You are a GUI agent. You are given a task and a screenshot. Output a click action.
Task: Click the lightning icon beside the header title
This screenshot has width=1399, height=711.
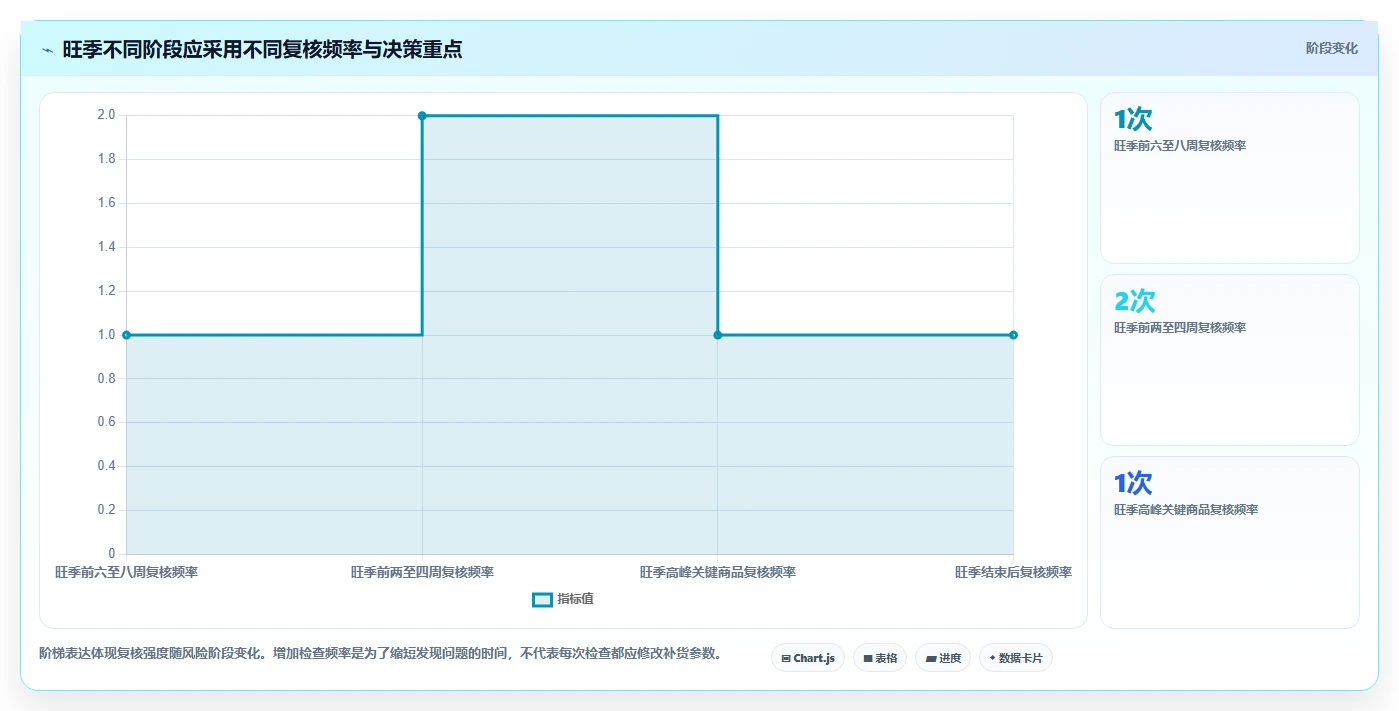(47, 50)
